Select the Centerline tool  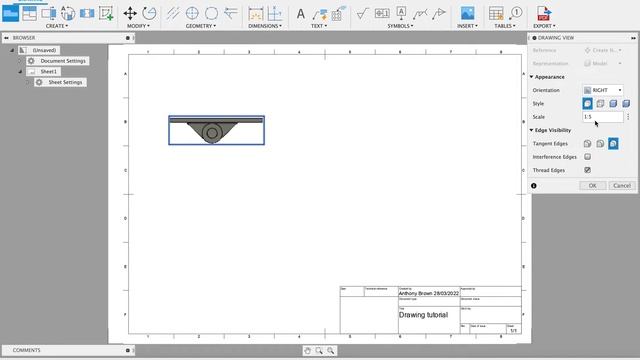pyautogui.click(x=173, y=13)
